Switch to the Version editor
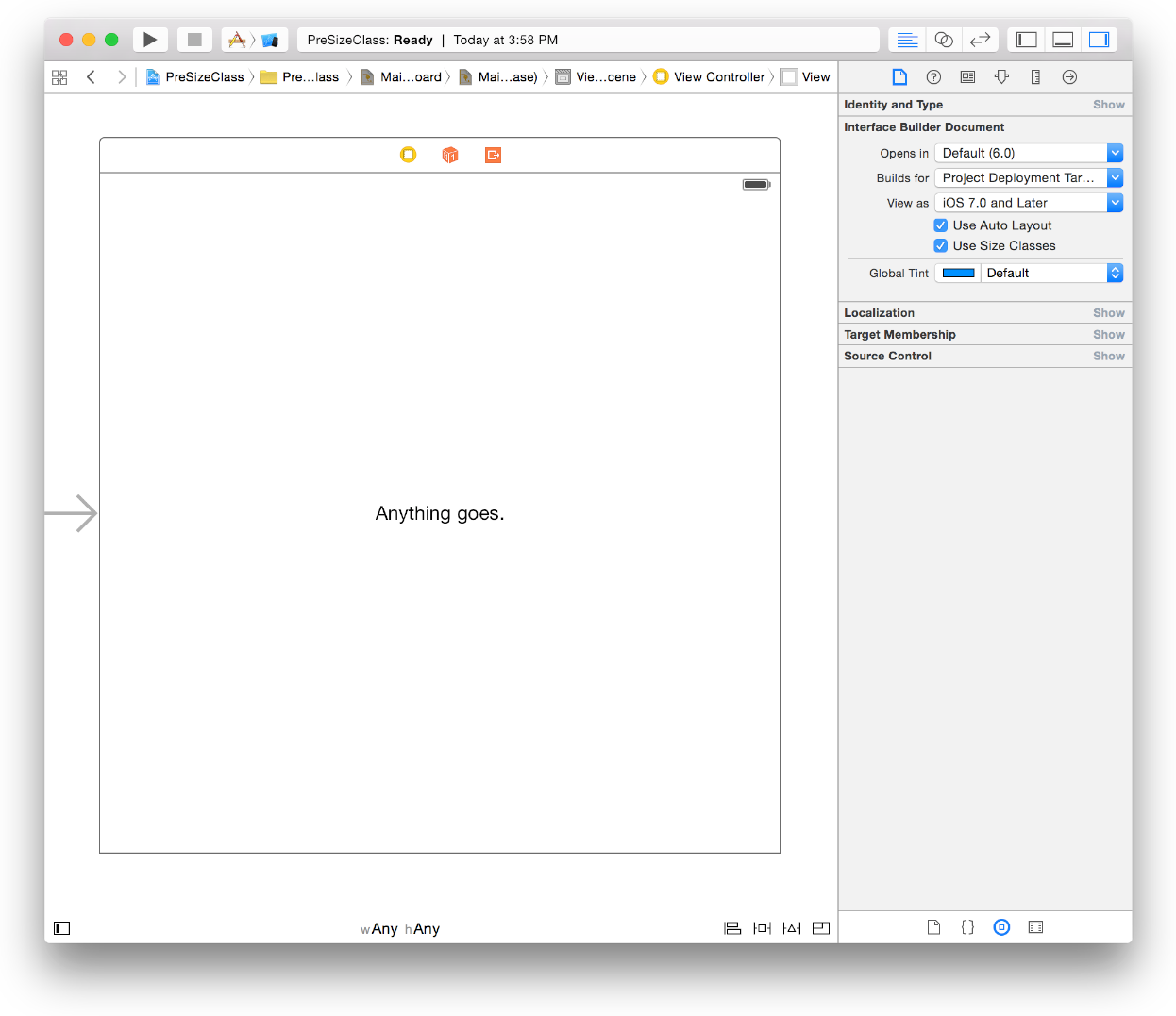The height and width of the screenshot is (1016, 1176). click(x=980, y=40)
